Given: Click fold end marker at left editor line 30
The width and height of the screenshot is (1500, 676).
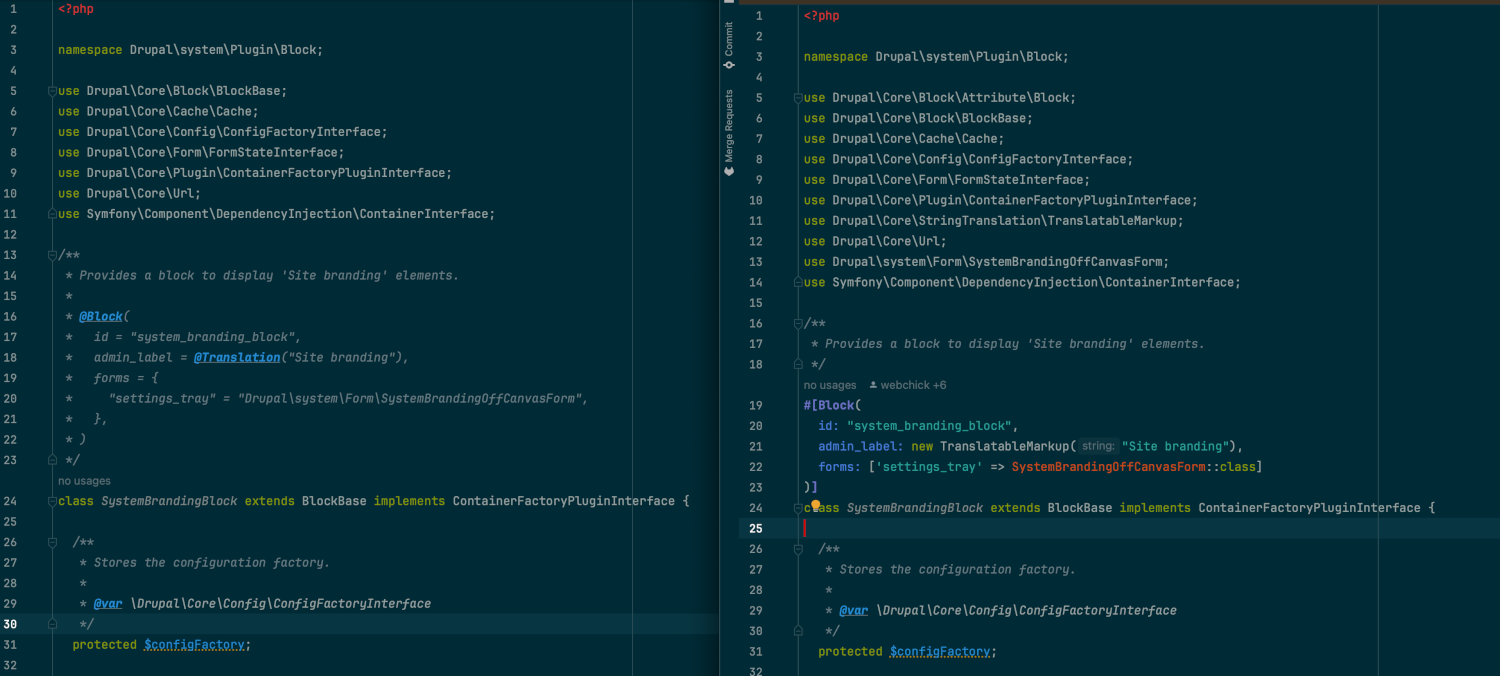Looking at the screenshot, I should pos(52,624).
